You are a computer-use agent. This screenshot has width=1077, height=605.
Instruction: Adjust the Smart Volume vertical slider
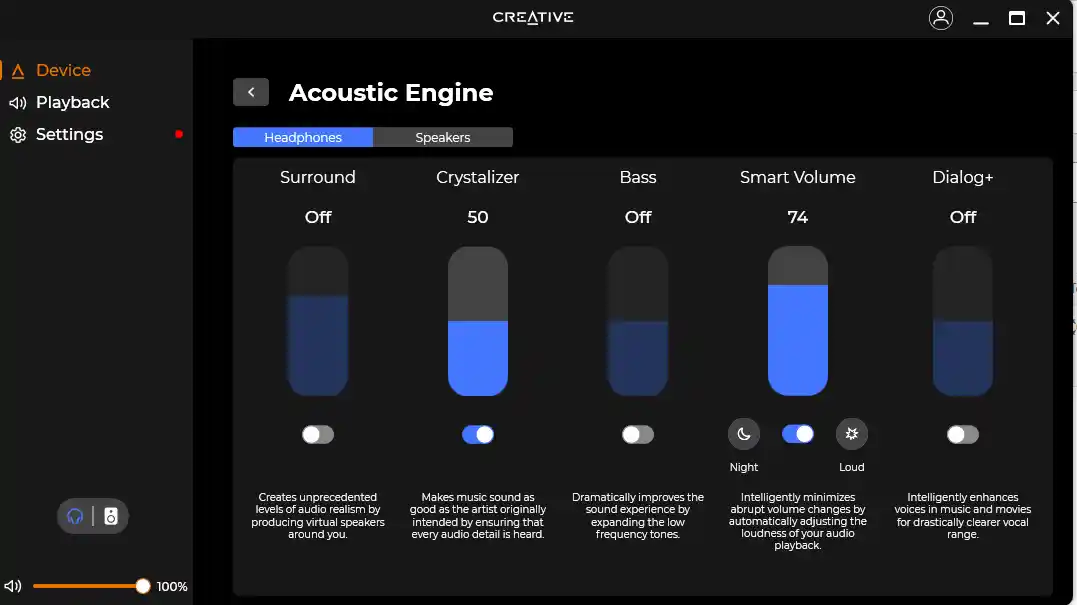coord(798,321)
